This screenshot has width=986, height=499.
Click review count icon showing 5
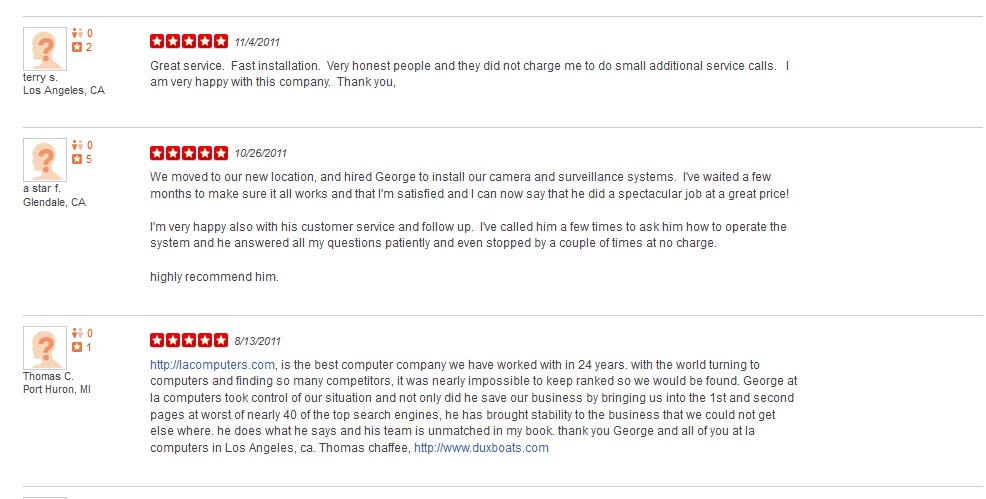pyautogui.click(x=77, y=159)
